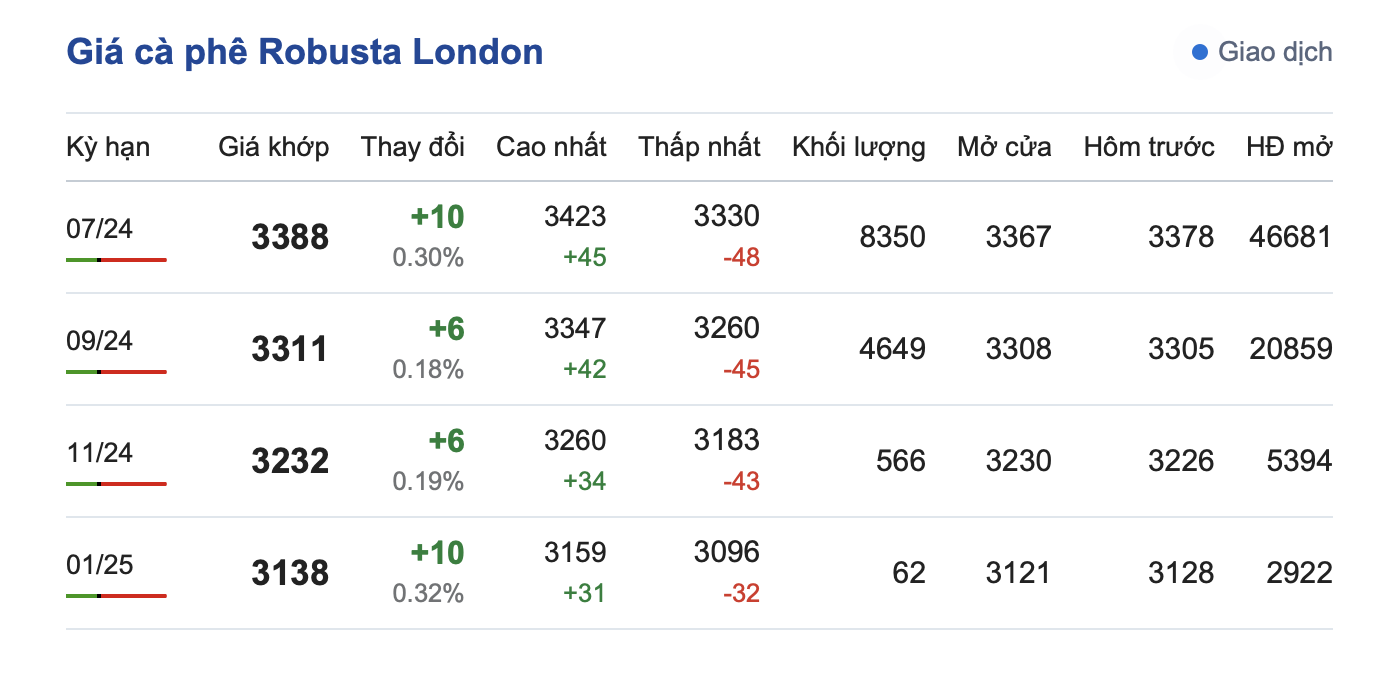Viewport: 1386px width, 676px height.
Task: Open the Giá cà phê Robusta London title
Action: 305,52
